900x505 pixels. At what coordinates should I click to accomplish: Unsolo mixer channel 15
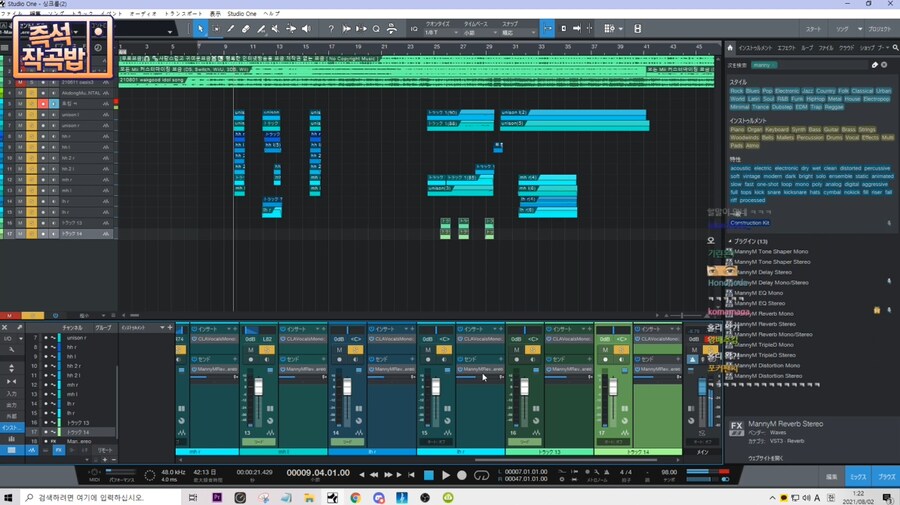[444, 349]
